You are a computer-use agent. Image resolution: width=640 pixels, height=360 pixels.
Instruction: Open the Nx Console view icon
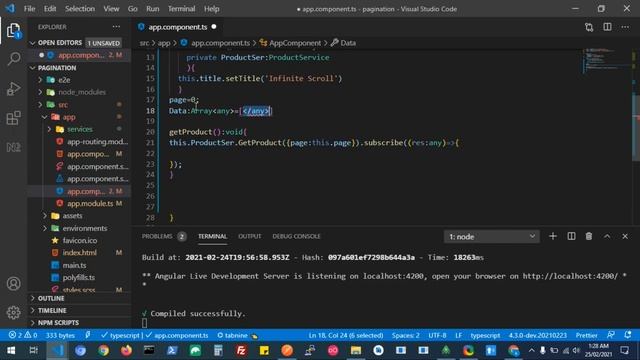point(13,147)
